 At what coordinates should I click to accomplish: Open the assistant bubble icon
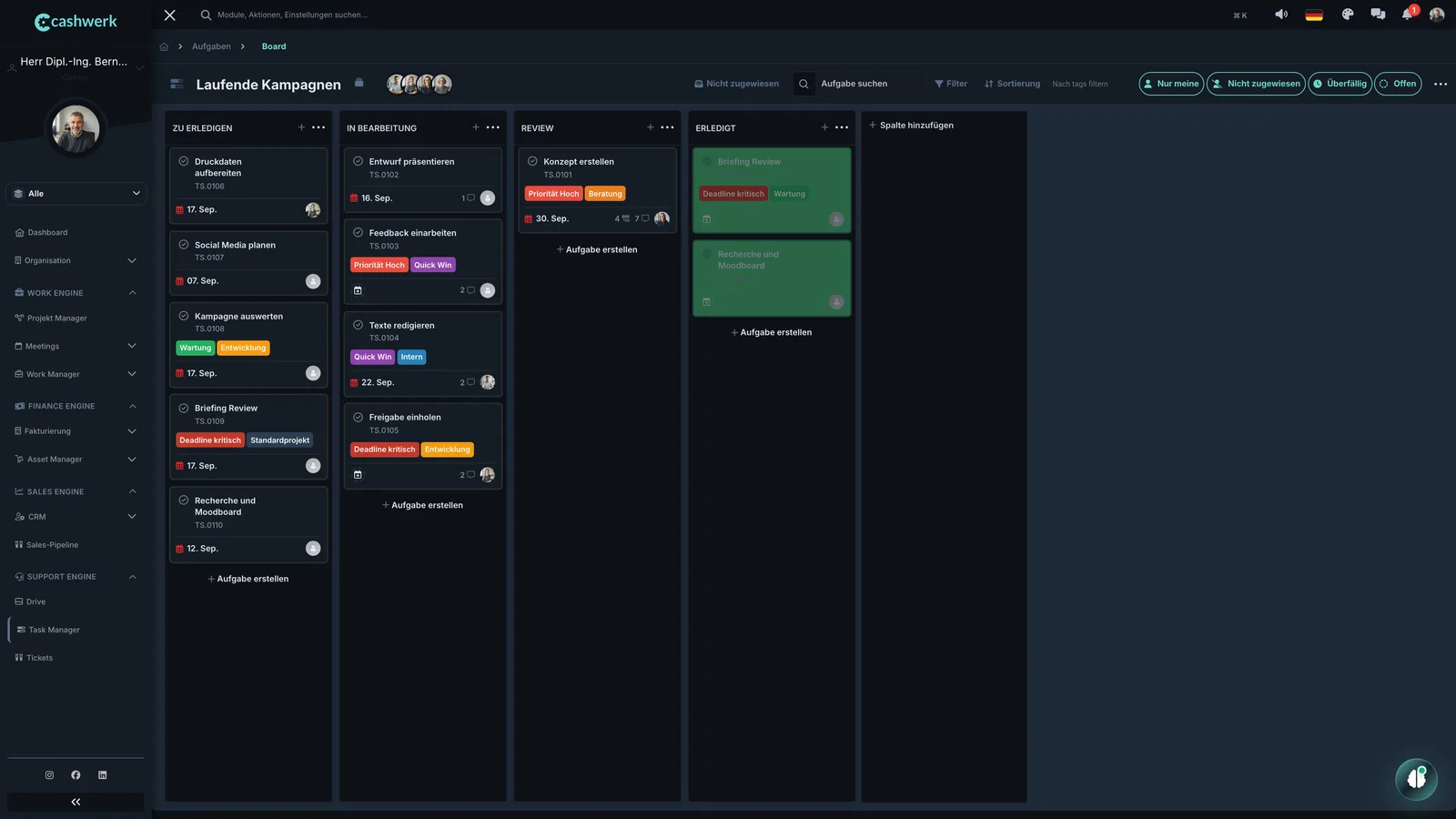(x=1416, y=779)
